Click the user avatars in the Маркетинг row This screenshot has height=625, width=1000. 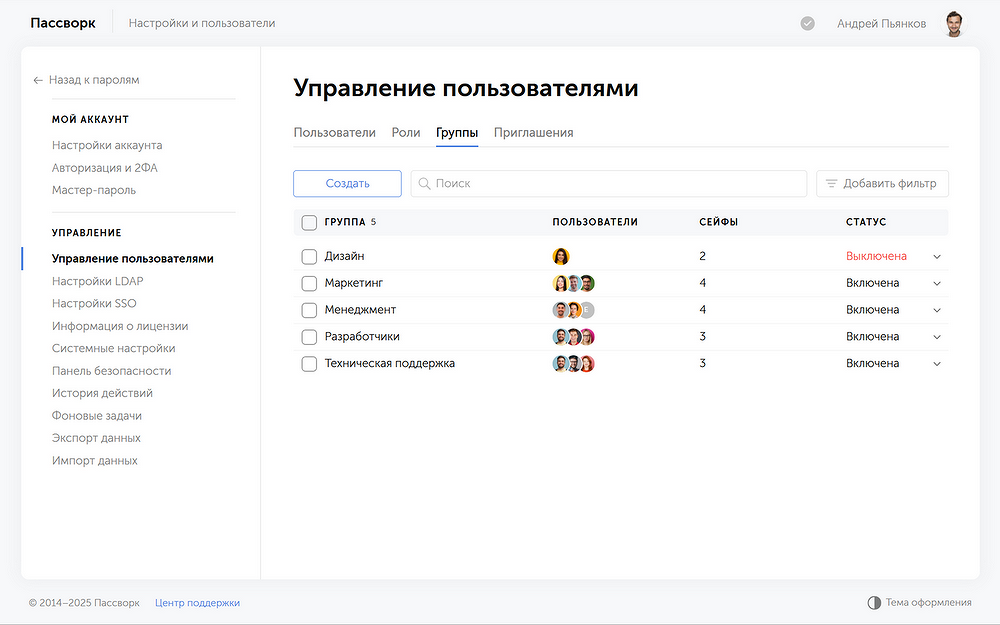(573, 283)
